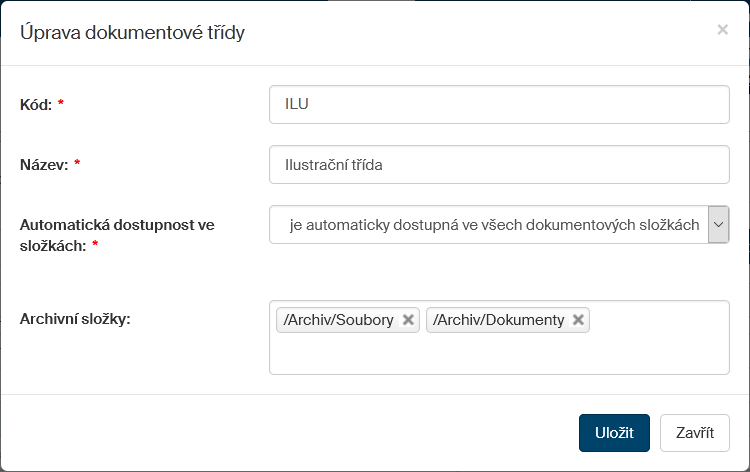Viewport: 750px width, 472px height.
Task: Remove the /Archiv/Dokumenty folder tag
Action: point(578,320)
